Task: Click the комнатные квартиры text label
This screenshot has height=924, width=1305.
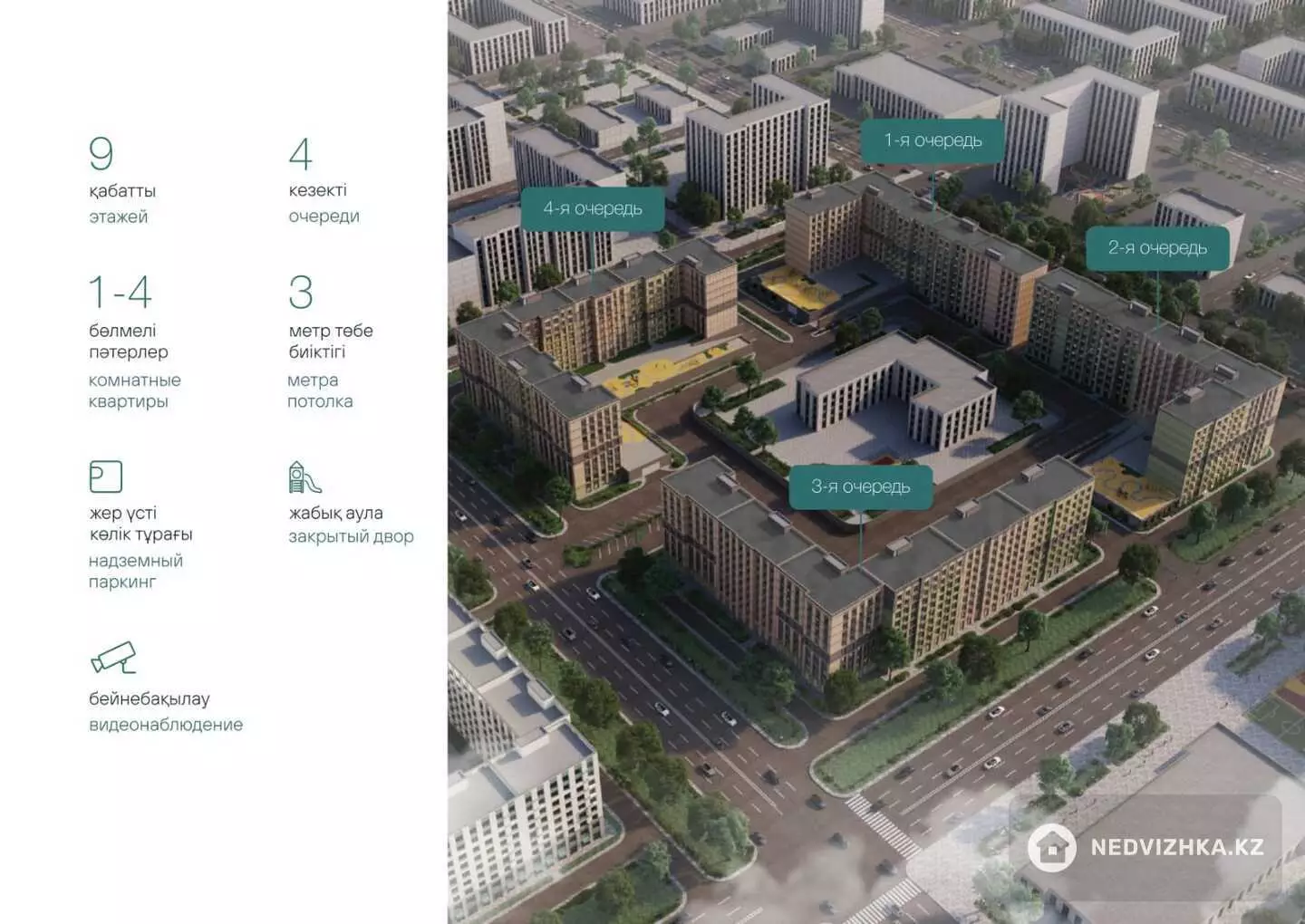Action: point(134,391)
